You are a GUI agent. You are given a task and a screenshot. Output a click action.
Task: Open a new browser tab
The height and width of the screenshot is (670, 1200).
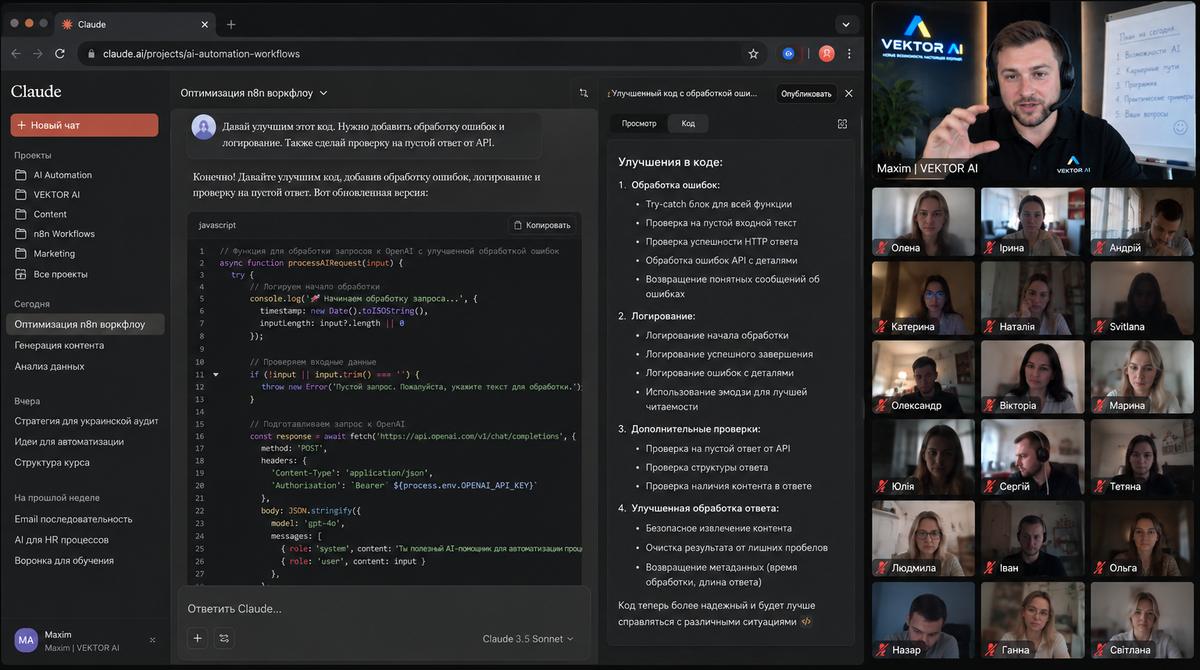tap(231, 24)
